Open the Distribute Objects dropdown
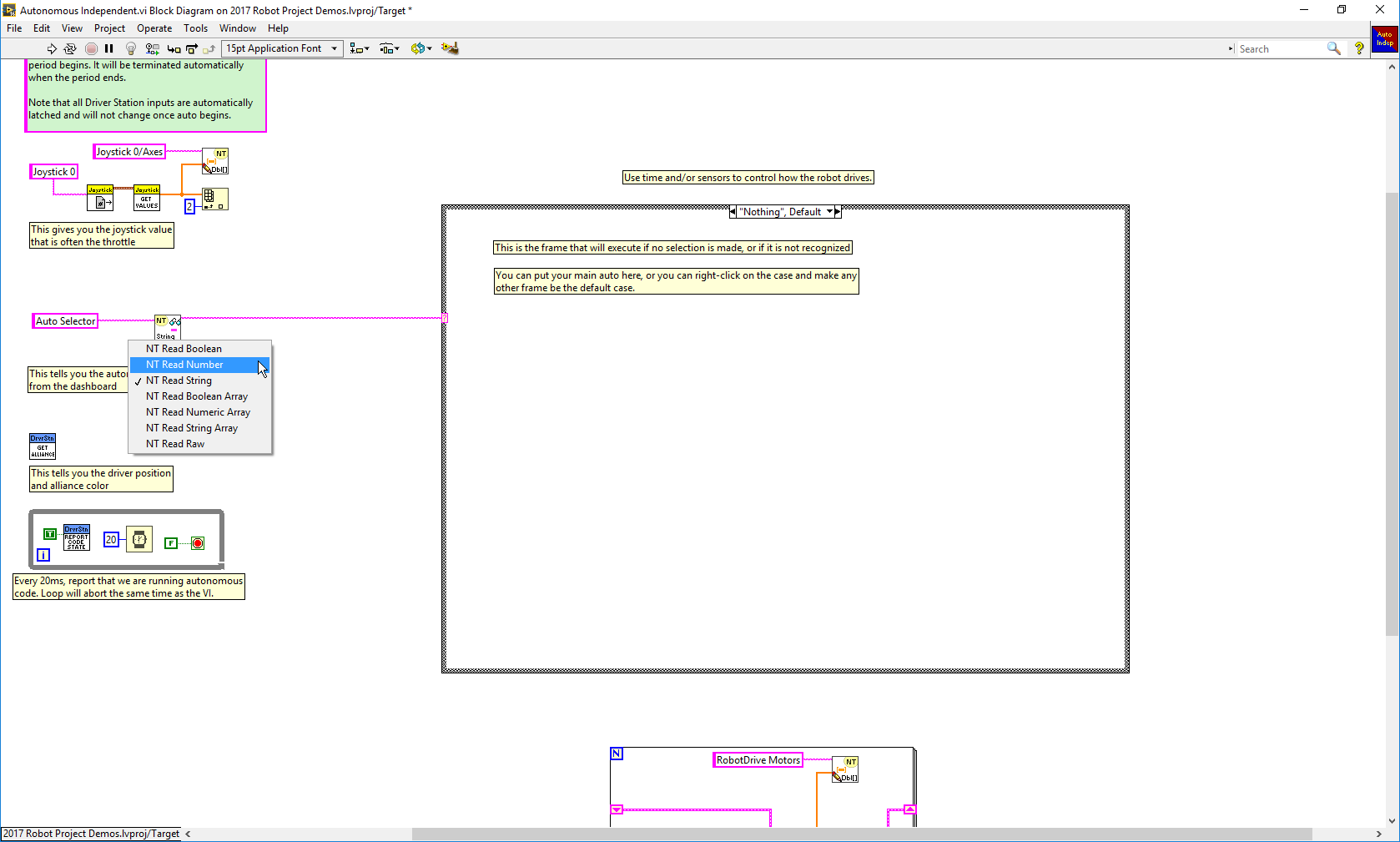 point(390,48)
